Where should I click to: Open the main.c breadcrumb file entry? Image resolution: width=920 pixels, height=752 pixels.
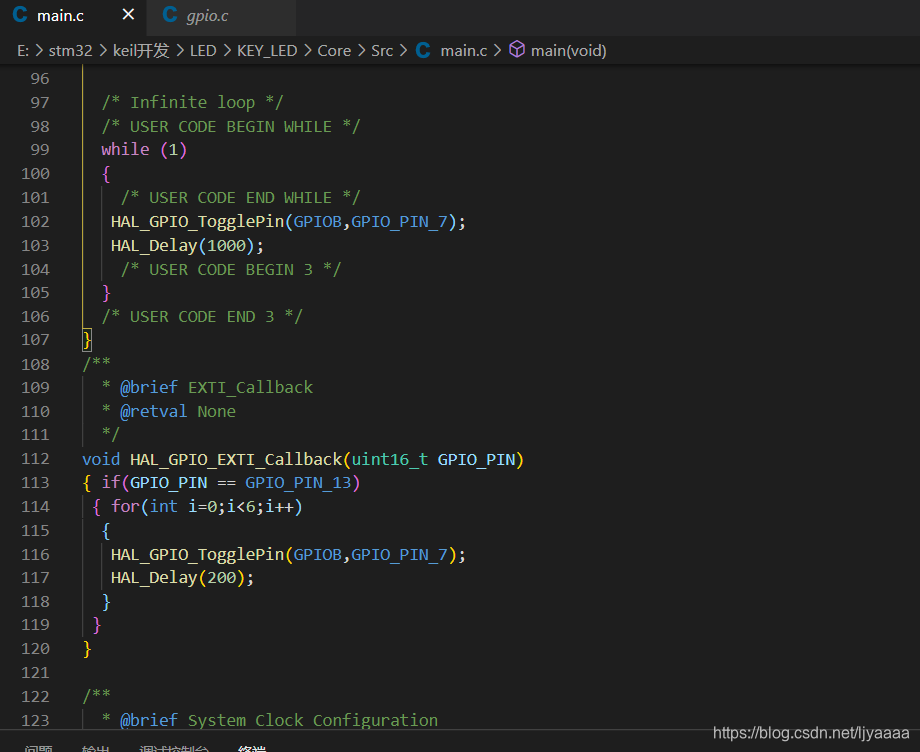(464, 51)
